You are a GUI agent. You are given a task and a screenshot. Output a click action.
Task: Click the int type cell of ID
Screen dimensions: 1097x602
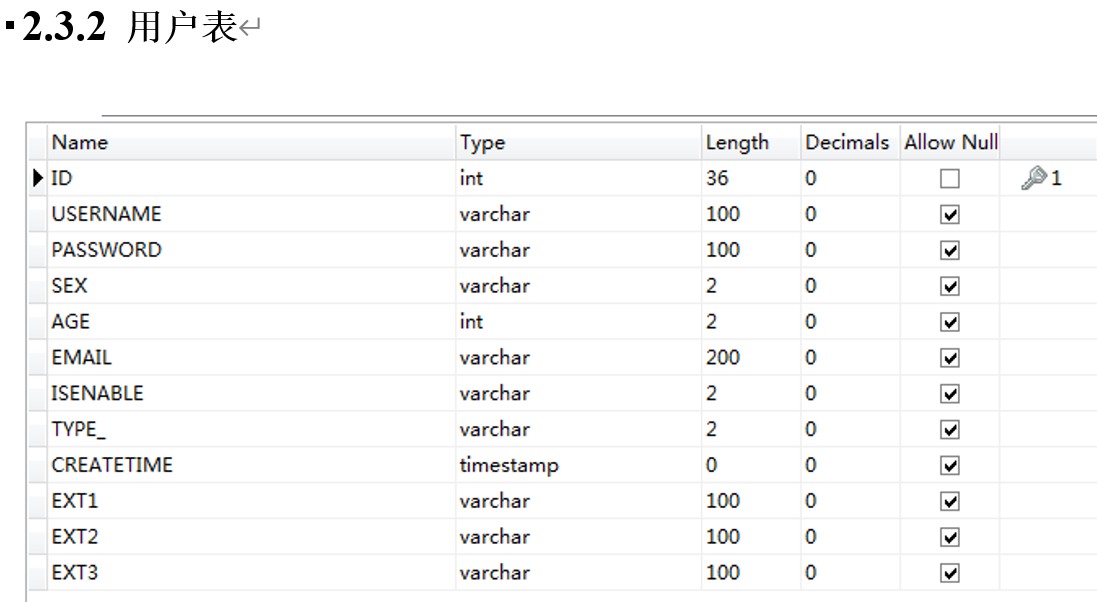[579, 178]
